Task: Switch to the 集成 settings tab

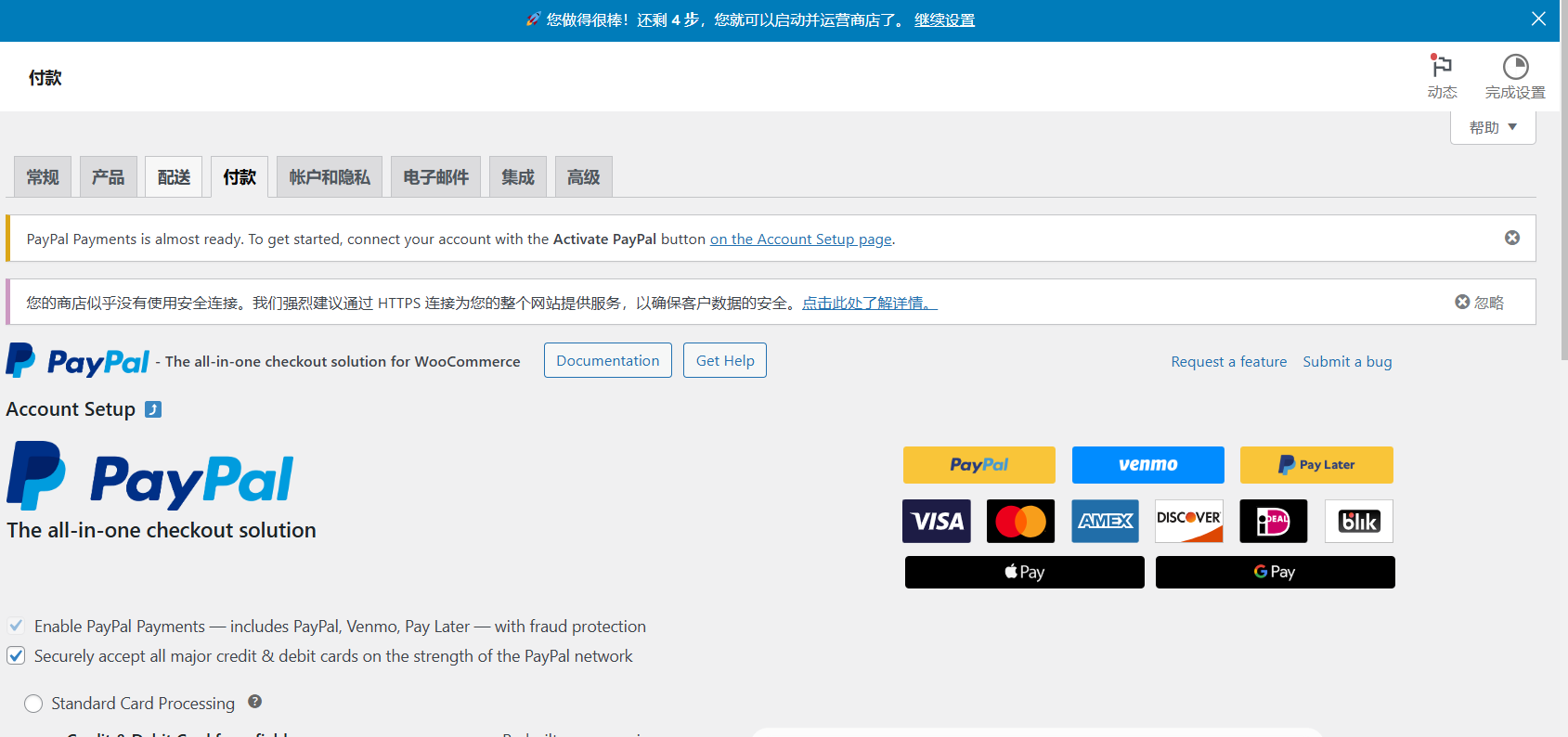Action: (x=518, y=176)
